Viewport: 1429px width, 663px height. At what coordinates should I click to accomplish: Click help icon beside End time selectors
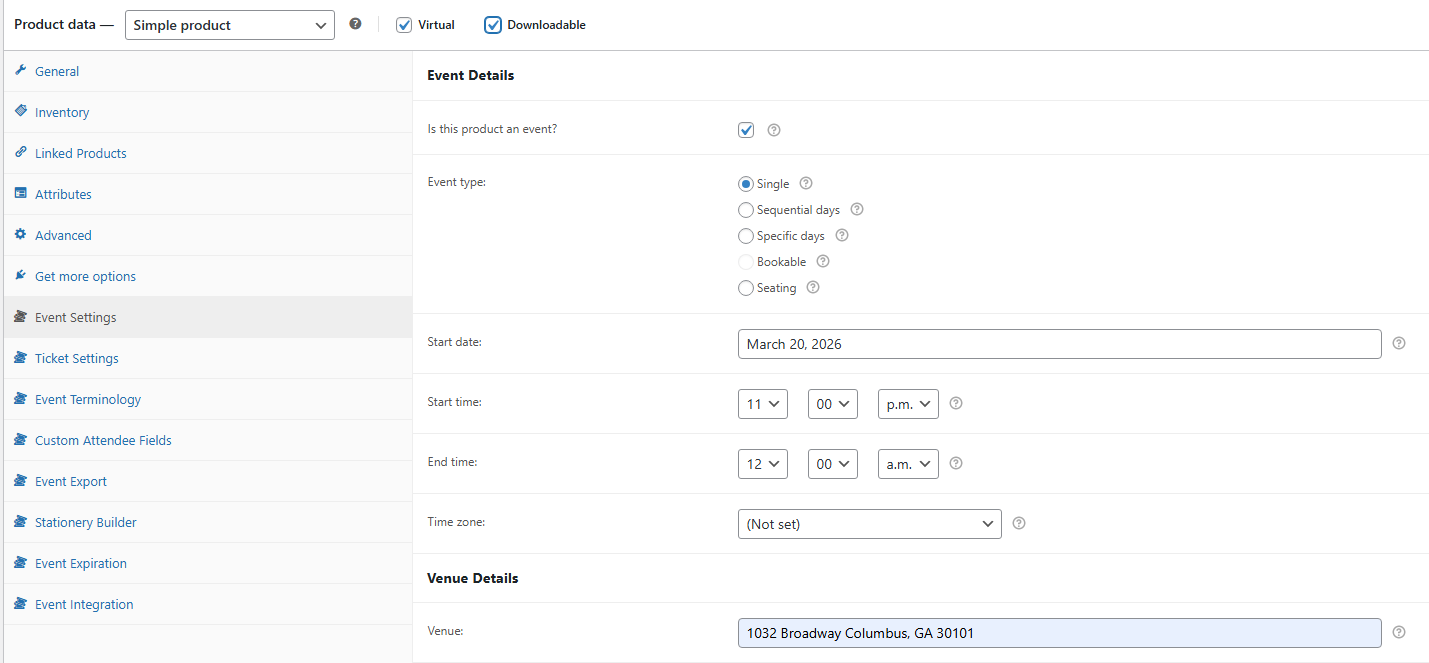956,463
